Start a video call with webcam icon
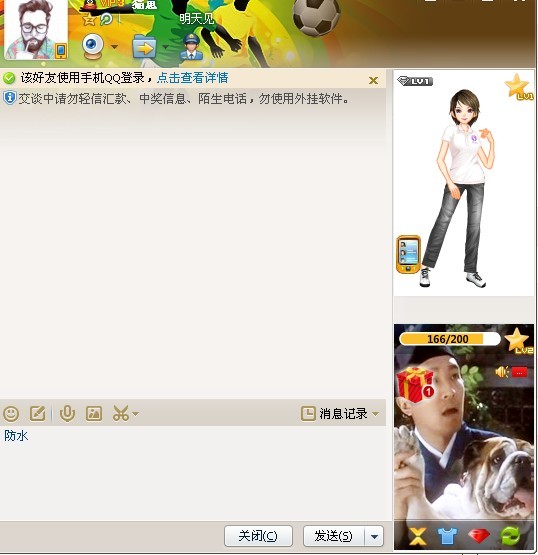Screen dimensions: 538x555 pyautogui.click(x=93, y=46)
